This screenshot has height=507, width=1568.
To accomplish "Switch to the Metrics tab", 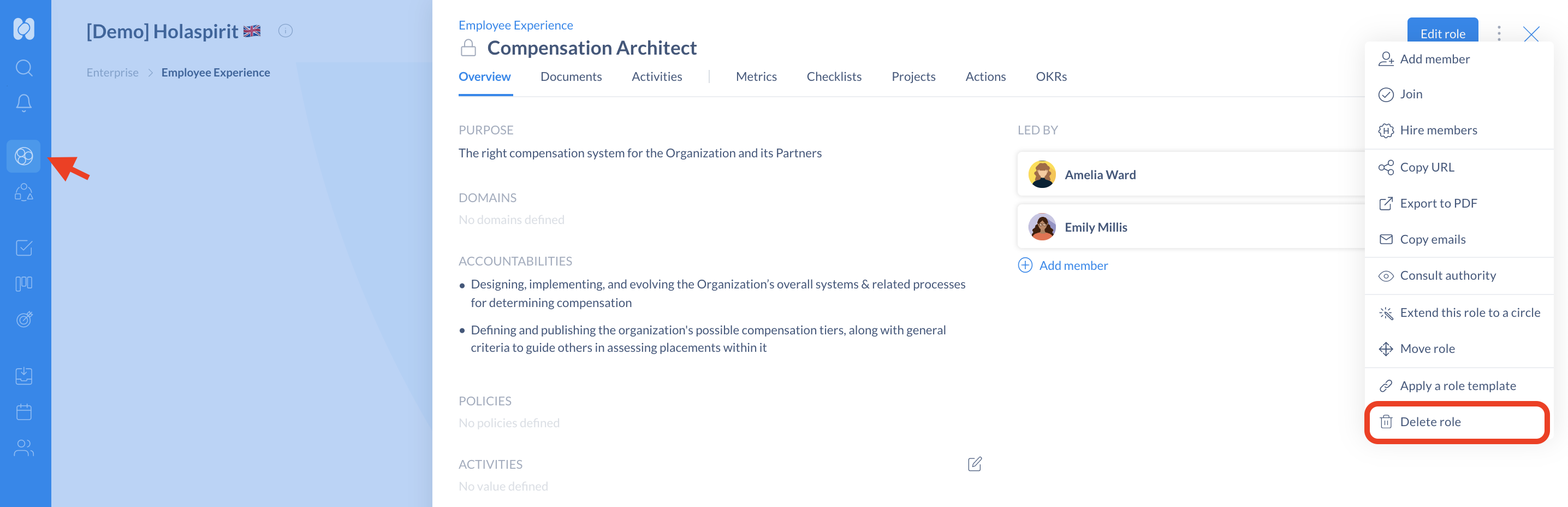I will 756,77.
